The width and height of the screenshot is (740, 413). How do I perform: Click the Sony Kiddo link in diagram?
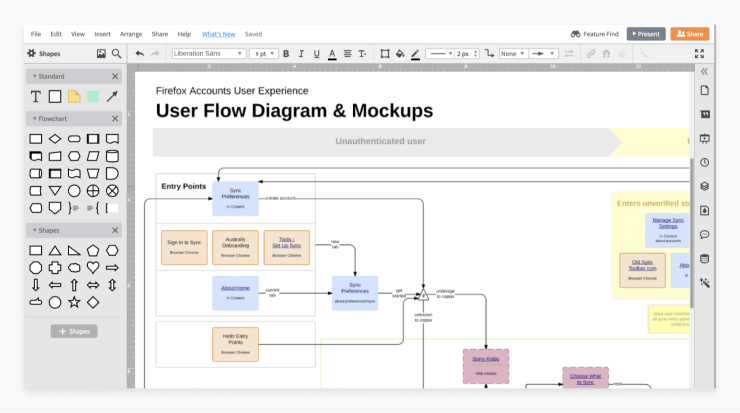click(x=486, y=359)
